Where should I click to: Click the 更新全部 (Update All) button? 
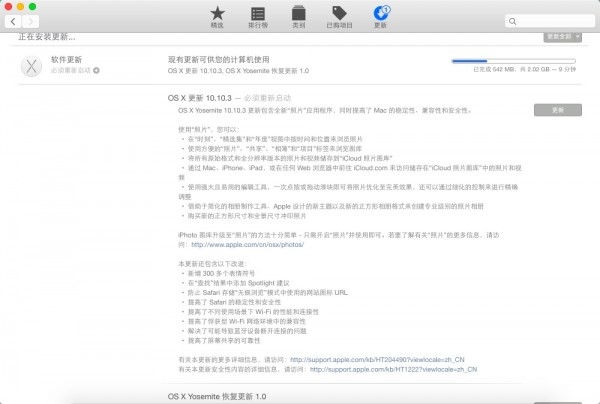click(559, 37)
